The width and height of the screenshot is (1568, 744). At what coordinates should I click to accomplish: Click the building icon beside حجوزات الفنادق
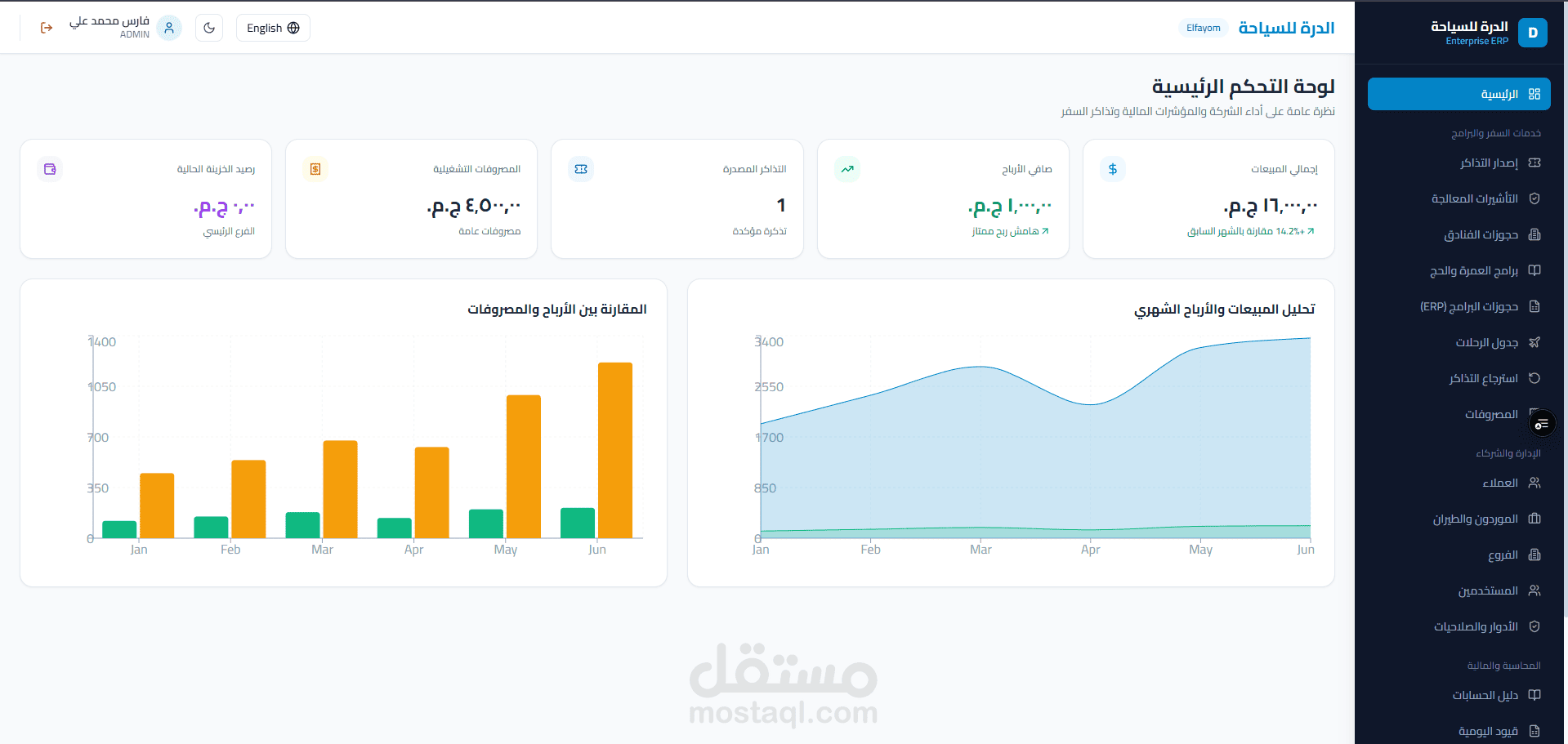tap(1534, 234)
